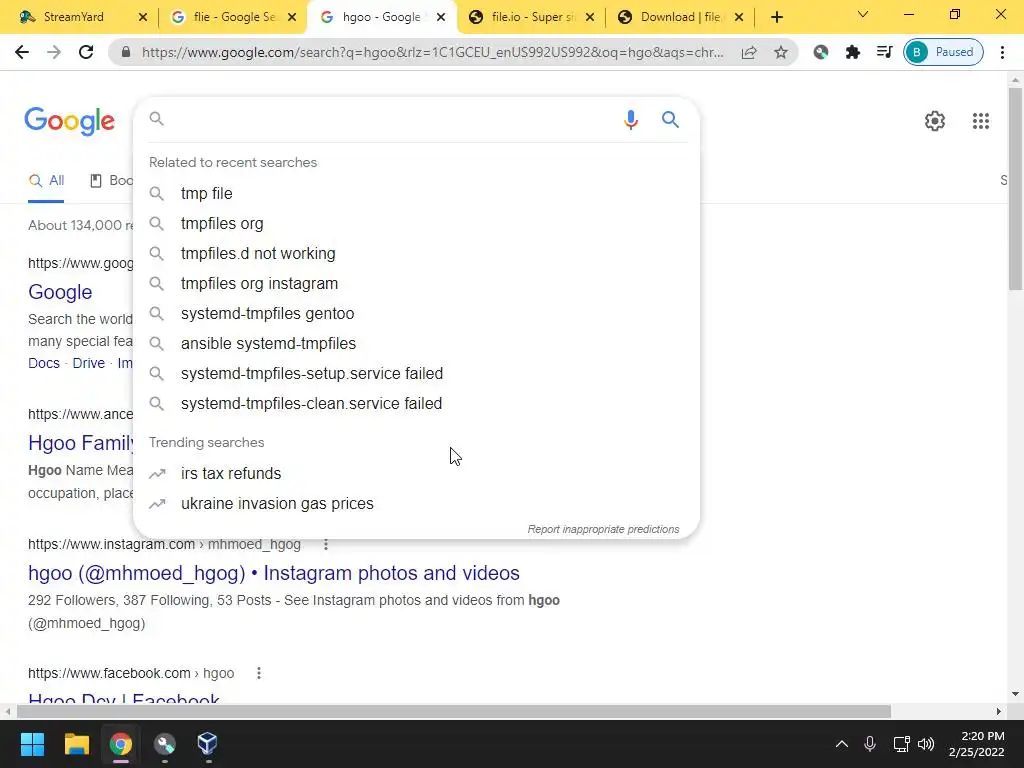1024x768 pixels.
Task: Open the 'Google' search result title
Action: 60,292
